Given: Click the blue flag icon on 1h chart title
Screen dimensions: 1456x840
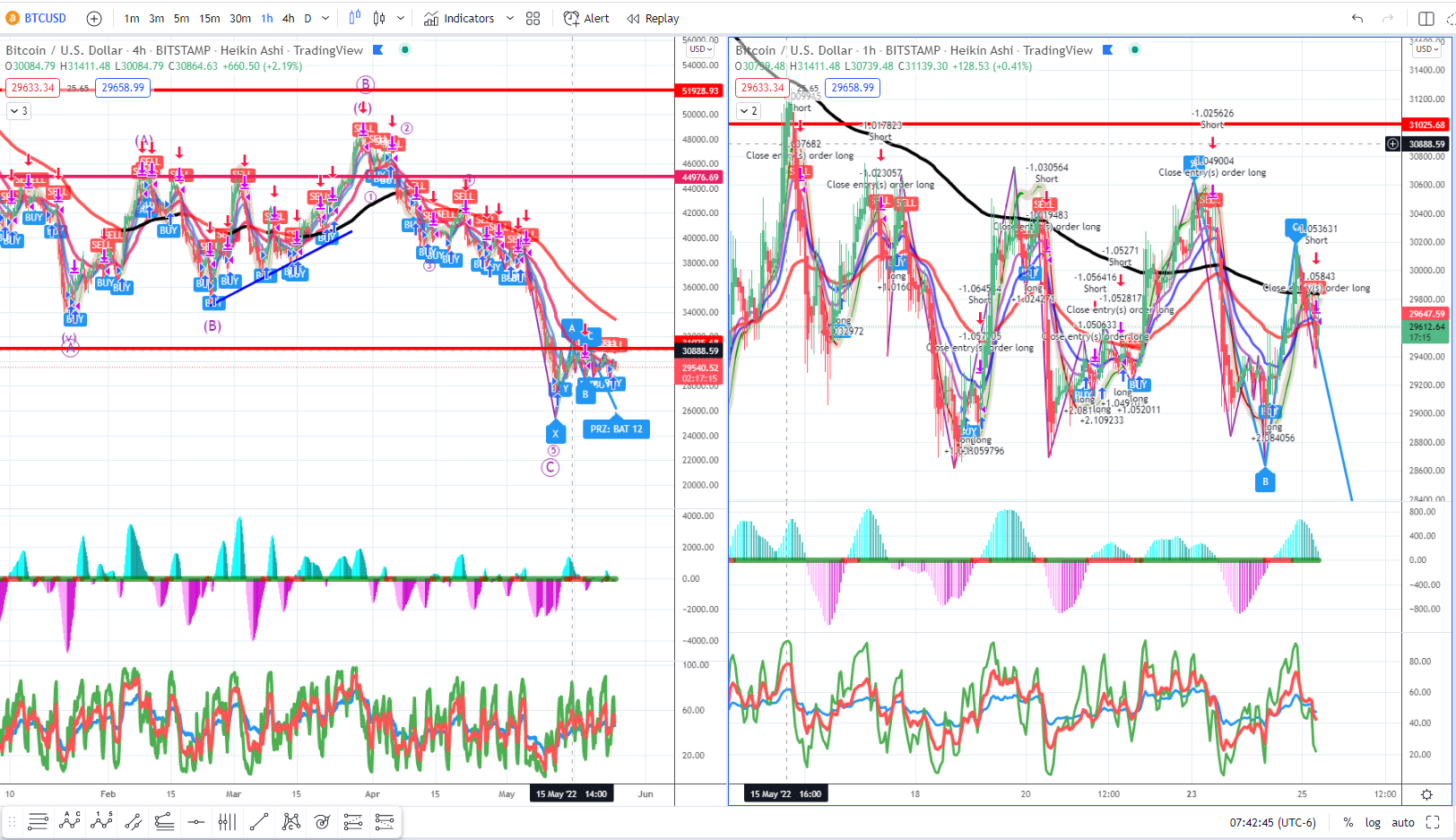Looking at the screenshot, I should pyautogui.click(x=1108, y=50).
